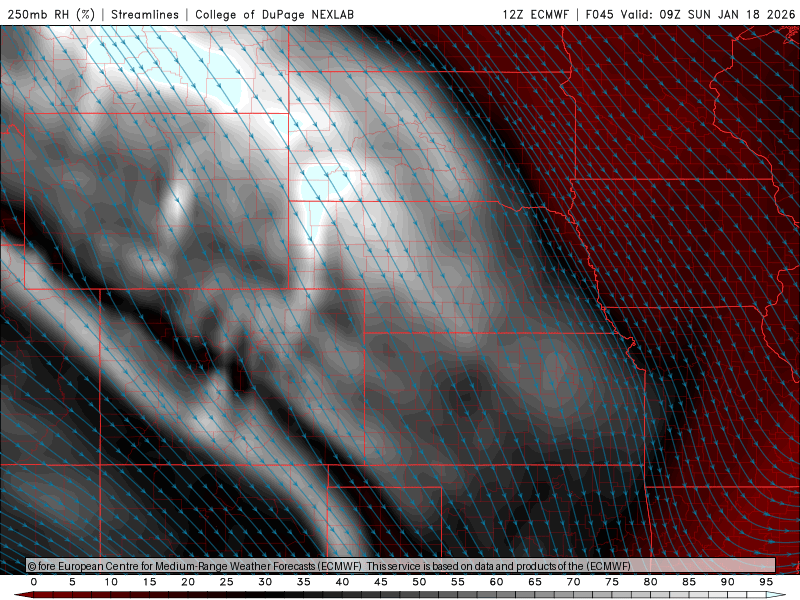Click the "85" label on color scale
This screenshot has width=800, height=600.
click(x=689, y=582)
